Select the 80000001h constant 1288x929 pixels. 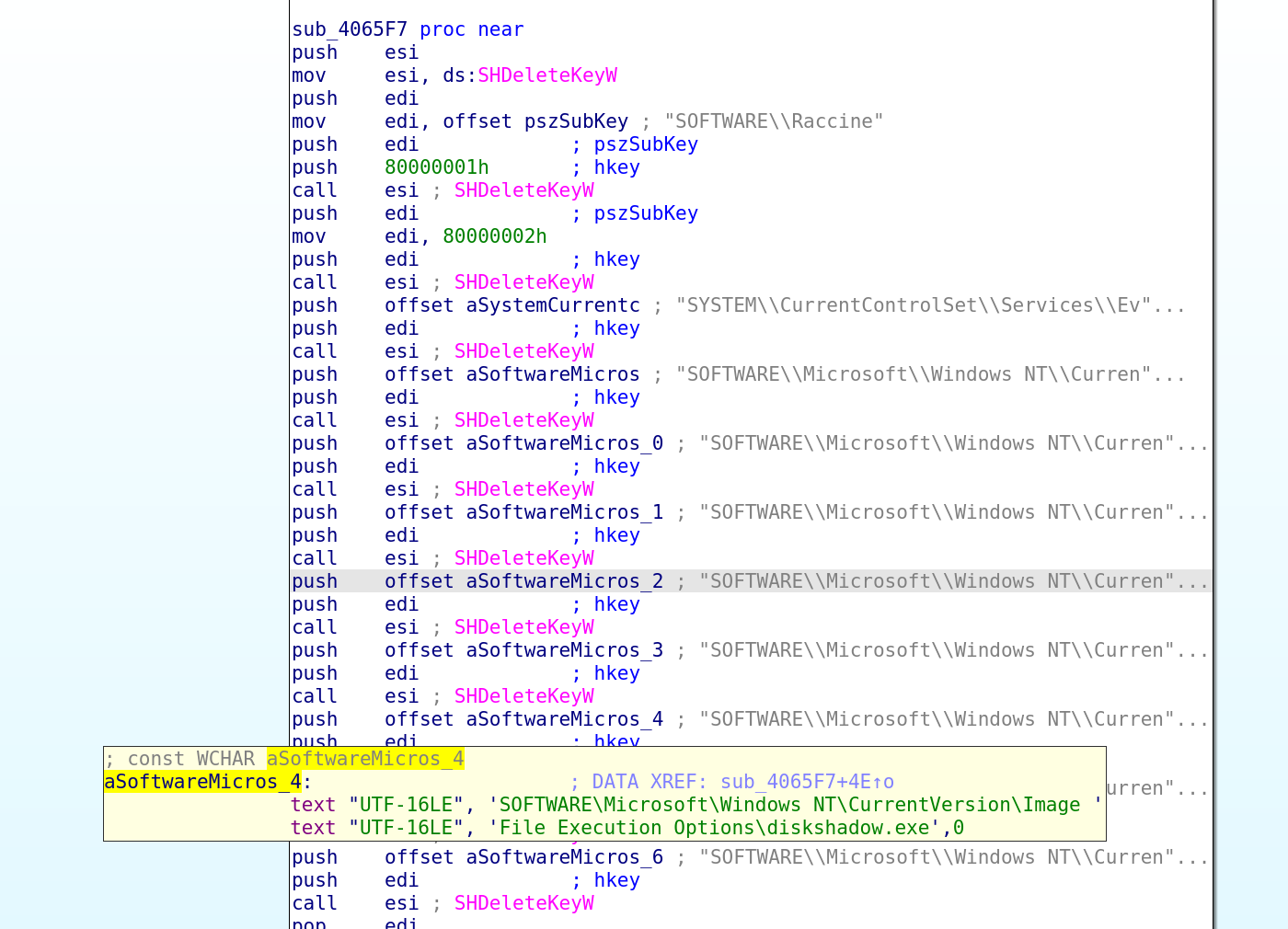437,167
